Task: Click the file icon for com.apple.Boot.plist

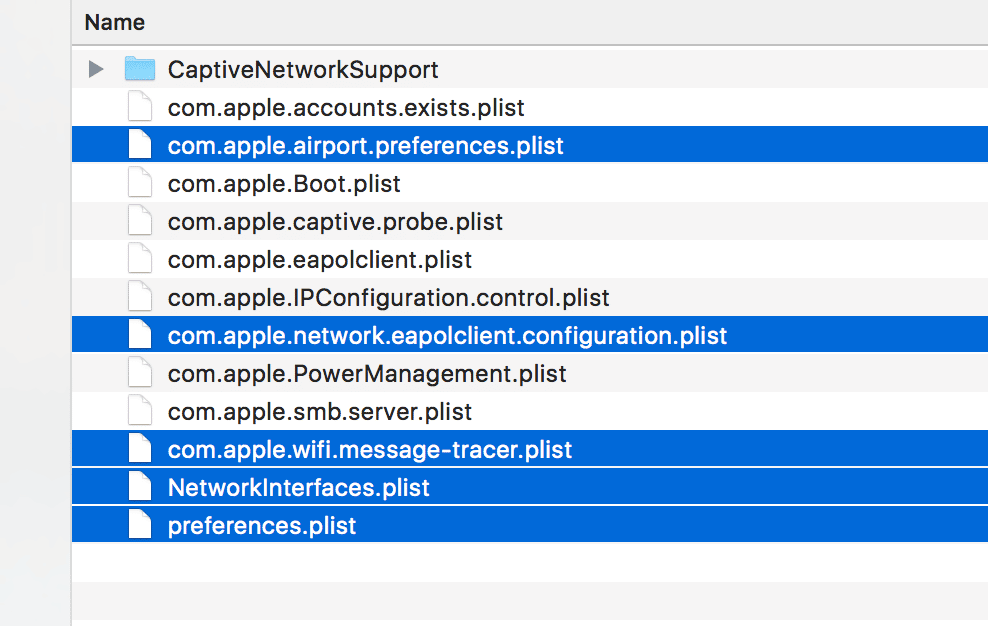Action: pyautogui.click(x=140, y=182)
